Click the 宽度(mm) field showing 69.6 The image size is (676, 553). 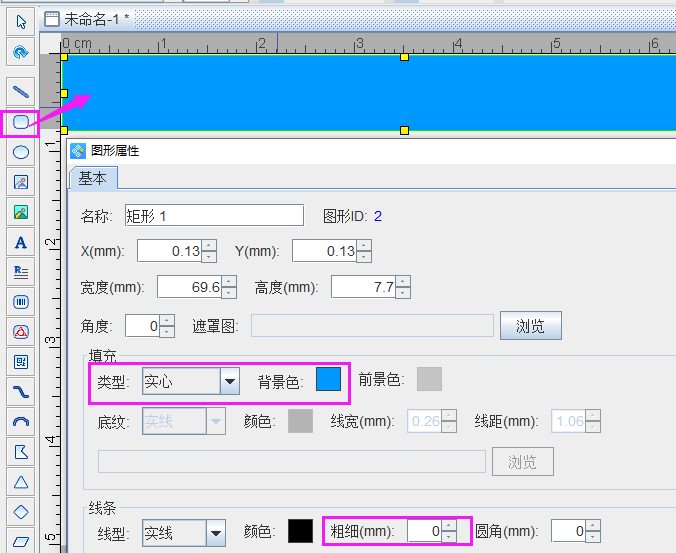tap(189, 287)
